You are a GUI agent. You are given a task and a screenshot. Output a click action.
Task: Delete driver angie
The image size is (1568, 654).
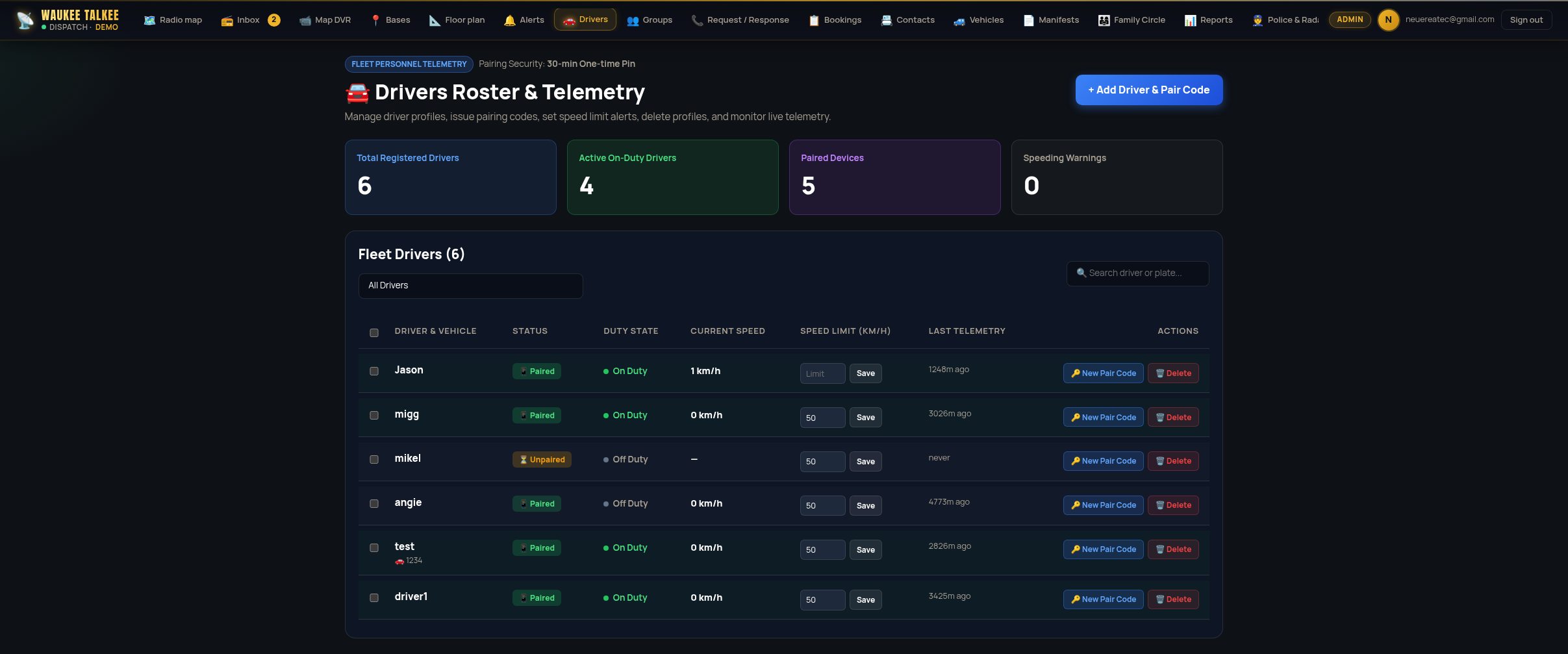pyautogui.click(x=1173, y=505)
